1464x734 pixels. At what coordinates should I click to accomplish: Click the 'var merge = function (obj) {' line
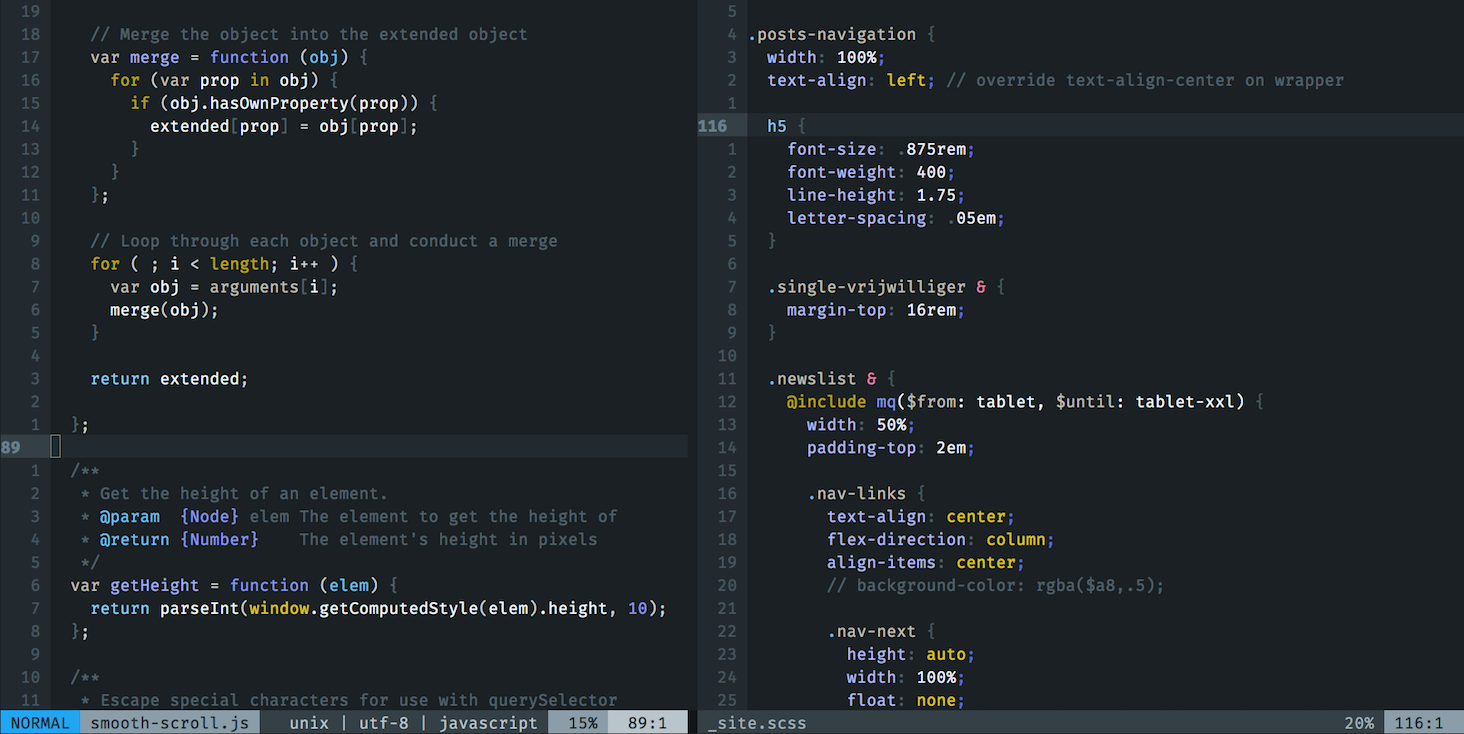pyautogui.click(x=230, y=57)
